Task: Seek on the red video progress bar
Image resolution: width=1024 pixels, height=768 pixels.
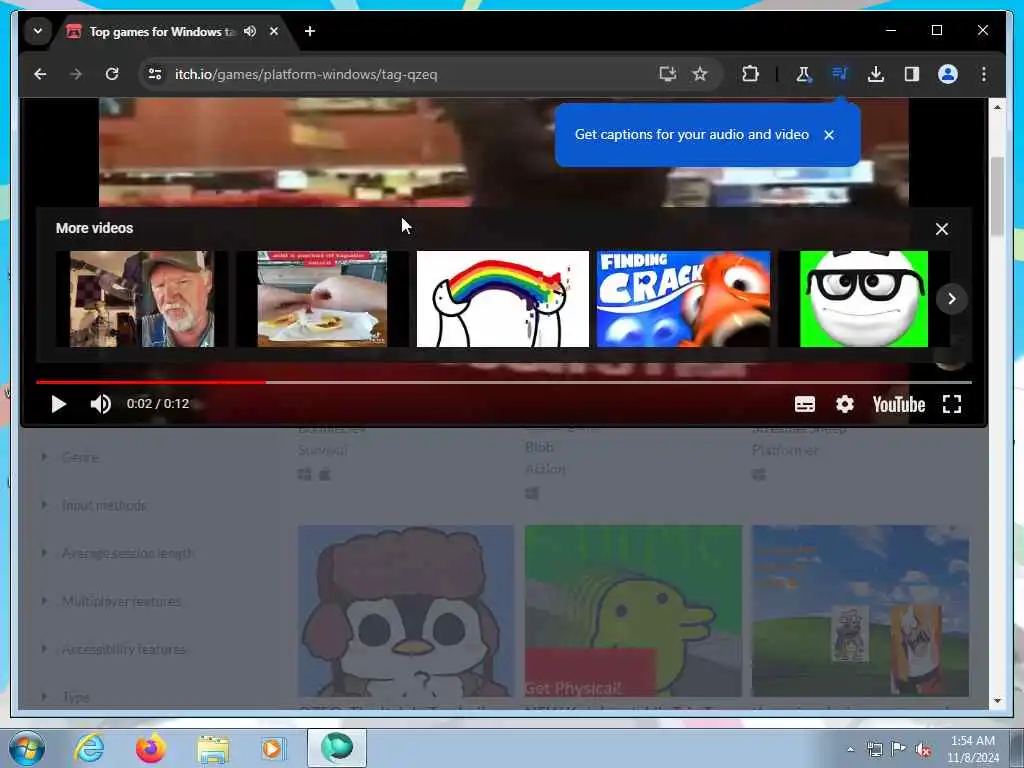Action: point(504,382)
